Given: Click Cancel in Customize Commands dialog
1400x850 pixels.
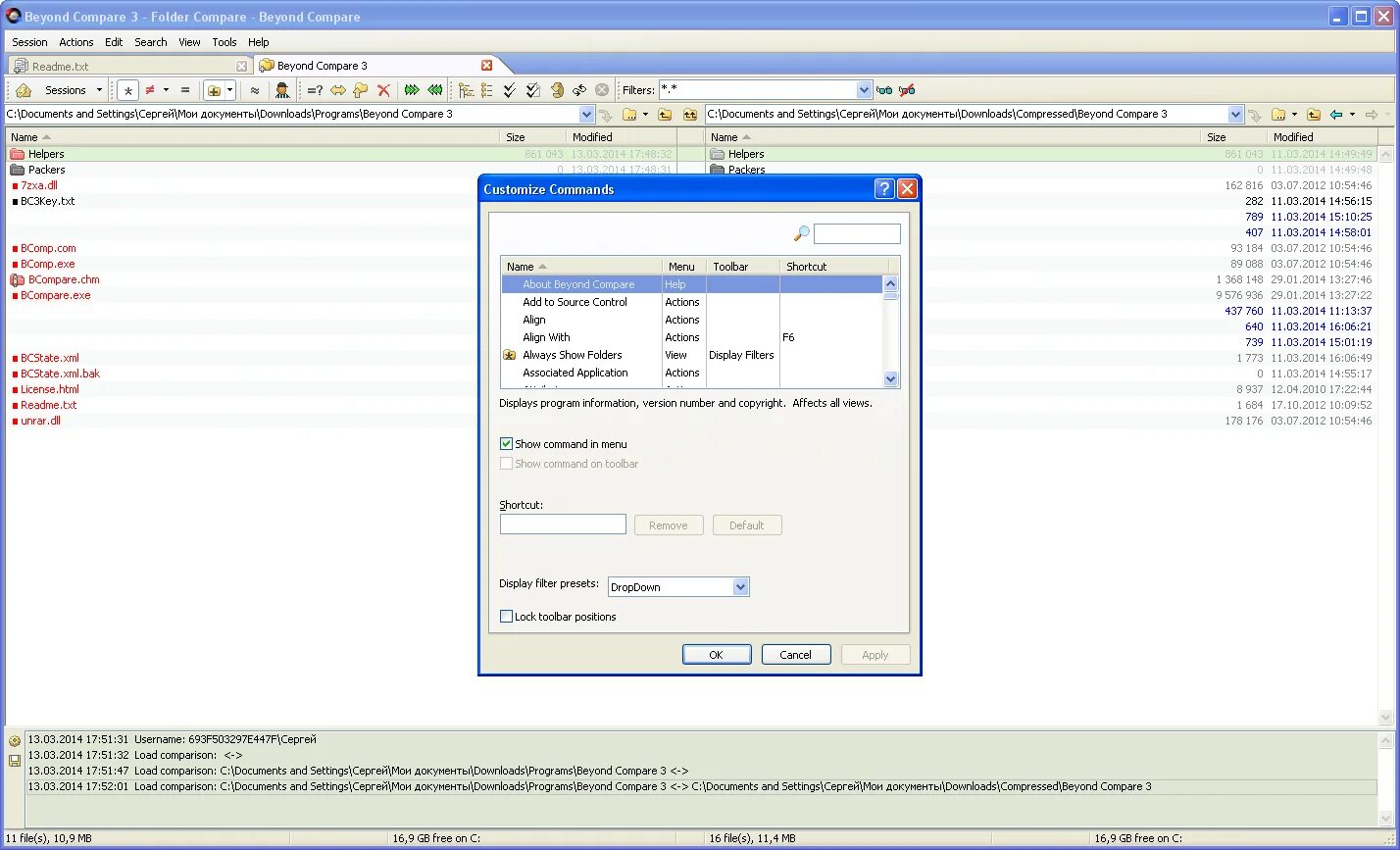Looking at the screenshot, I should (796, 655).
